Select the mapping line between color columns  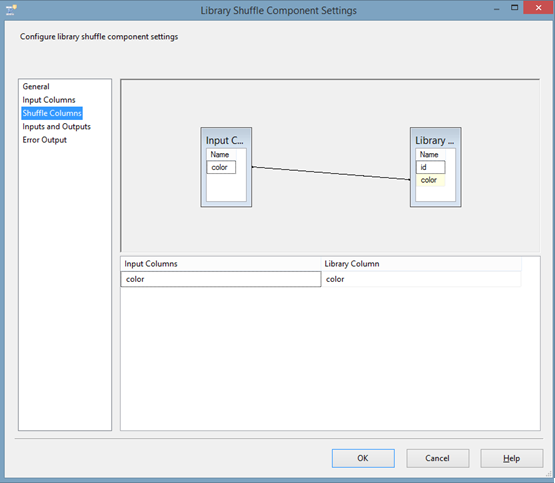pos(331,173)
